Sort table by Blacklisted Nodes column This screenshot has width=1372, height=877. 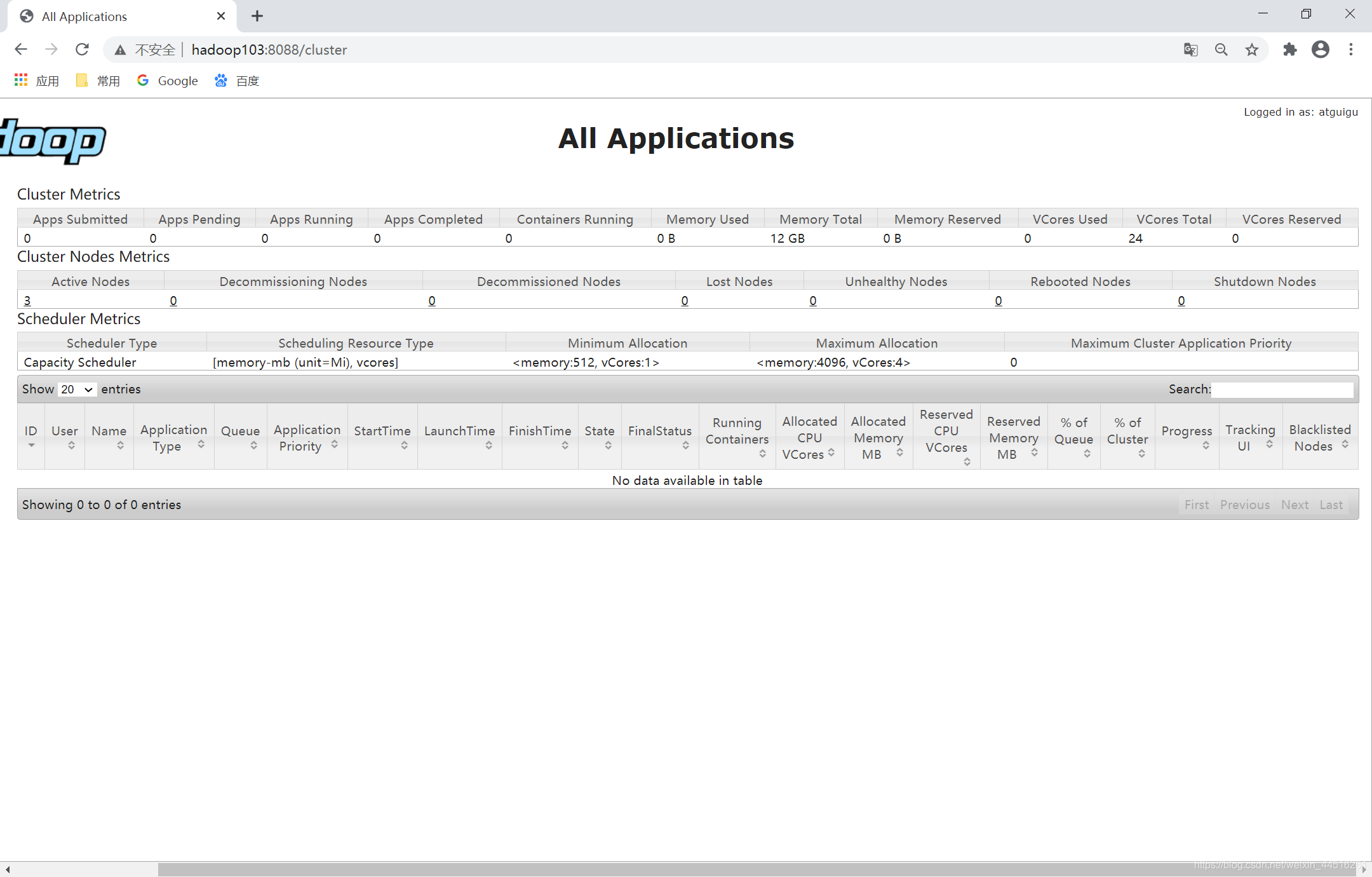tap(1320, 437)
